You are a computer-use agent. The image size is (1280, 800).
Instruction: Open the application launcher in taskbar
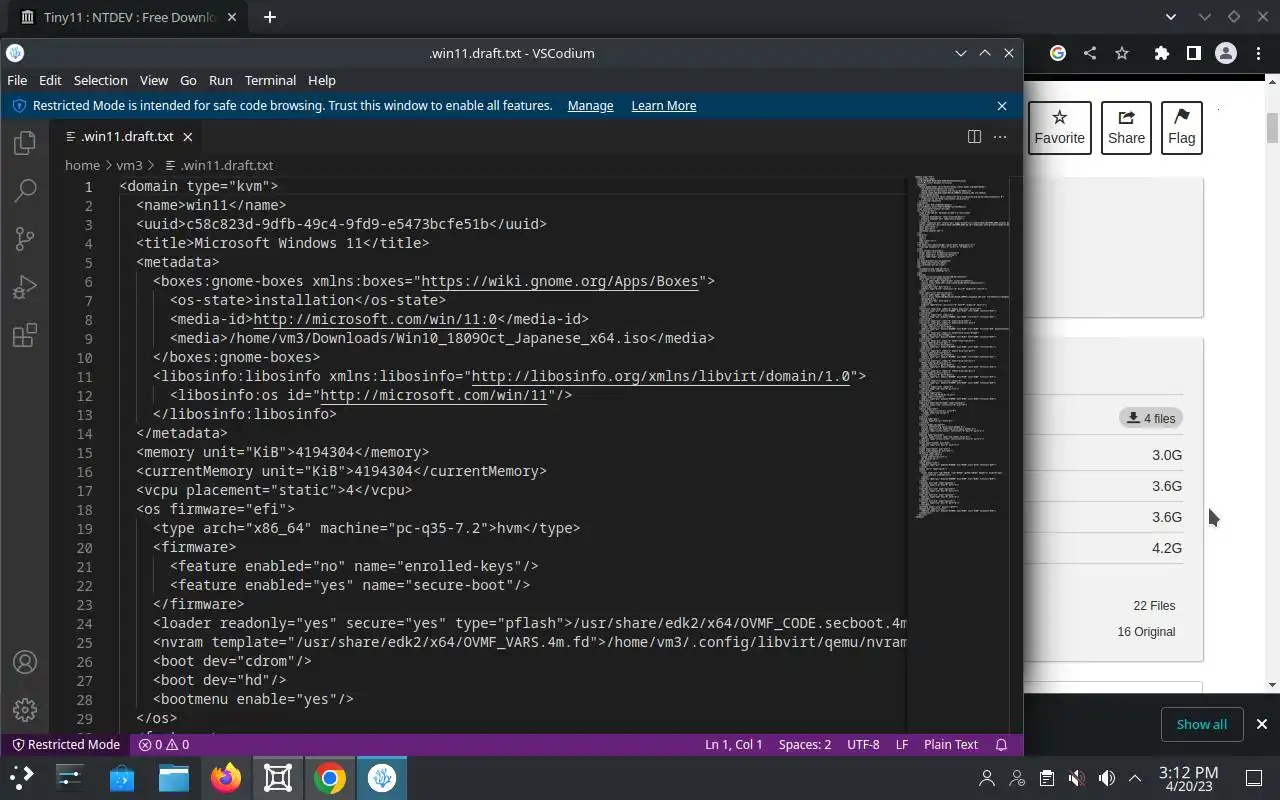pyautogui.click(x=21, y=777)
